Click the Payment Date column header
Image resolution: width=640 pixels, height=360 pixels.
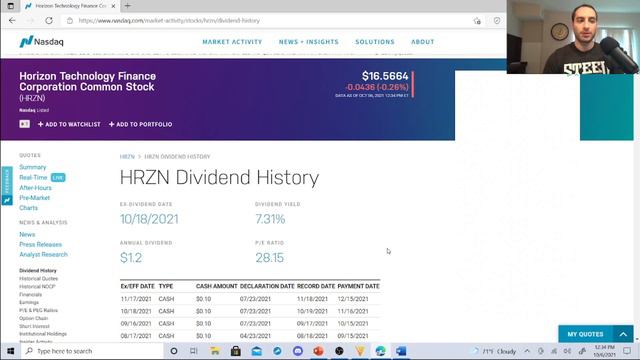pos(358,286)
